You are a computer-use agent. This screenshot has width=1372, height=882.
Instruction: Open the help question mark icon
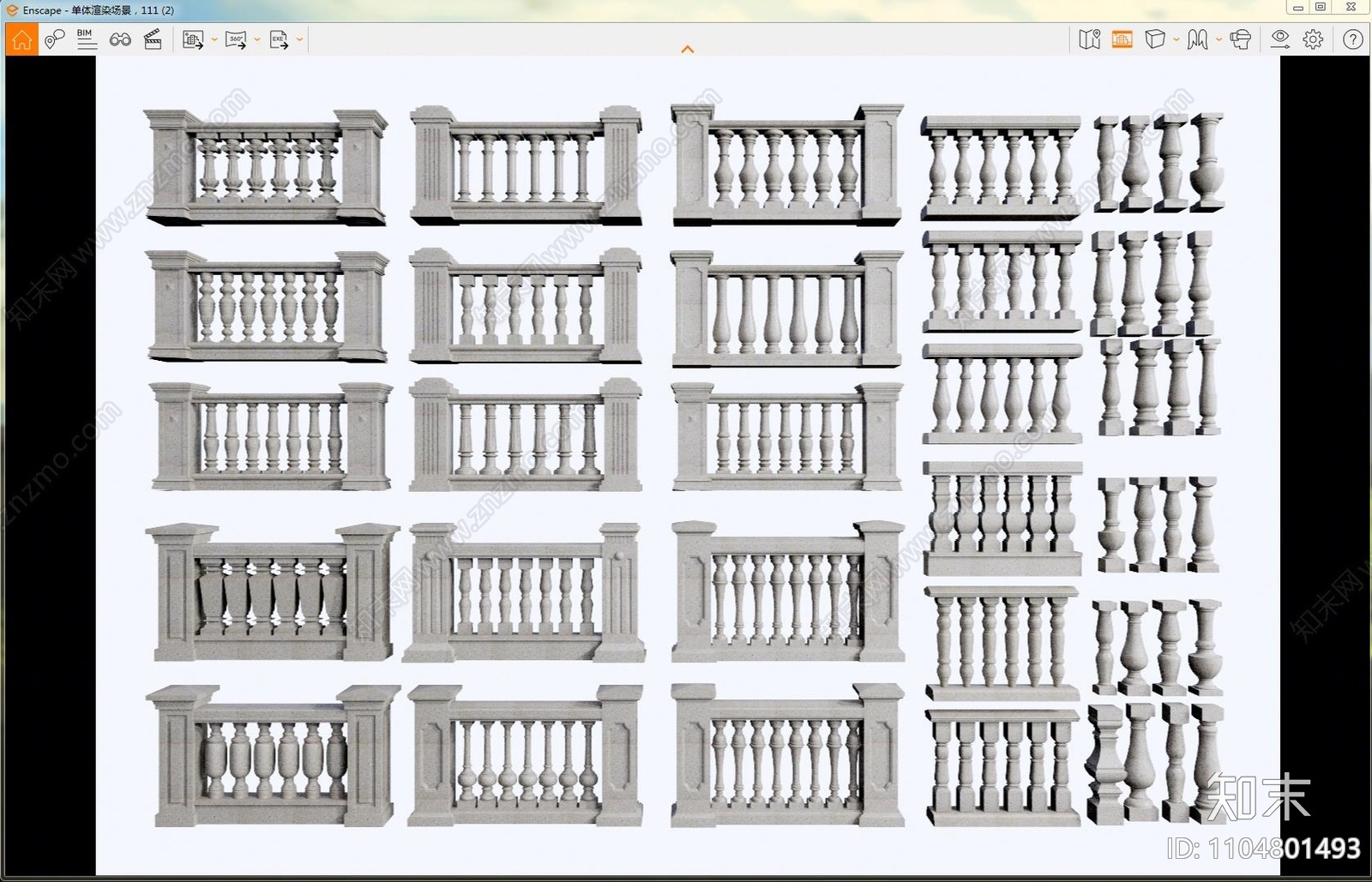(x=1353, y=39)
